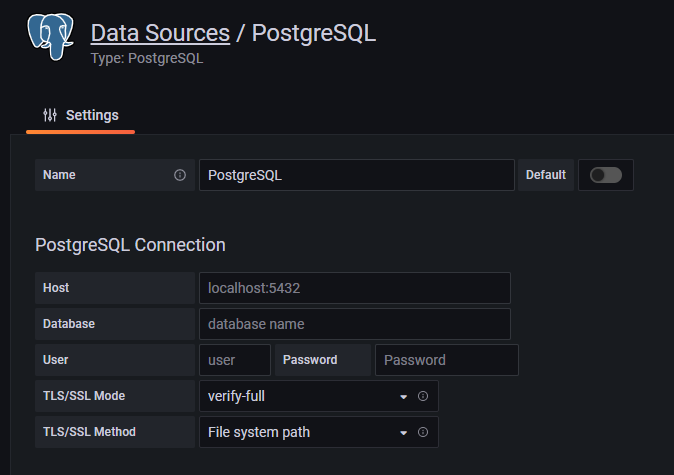This screenshot has height=475, width=674.
Task: Click the caret arrow of TLS/SSL Method select
Action: (x=403, y=433)
